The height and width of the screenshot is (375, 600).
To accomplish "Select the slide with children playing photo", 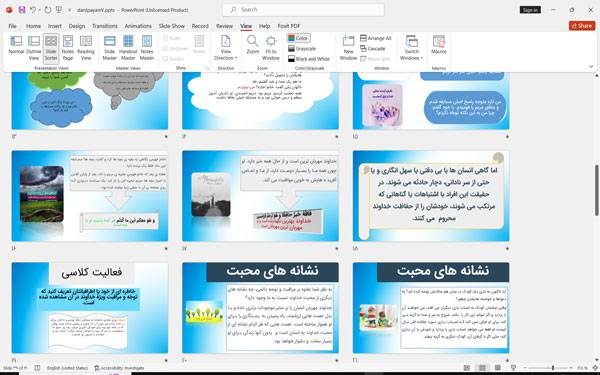I will click(x=431, y=308).
